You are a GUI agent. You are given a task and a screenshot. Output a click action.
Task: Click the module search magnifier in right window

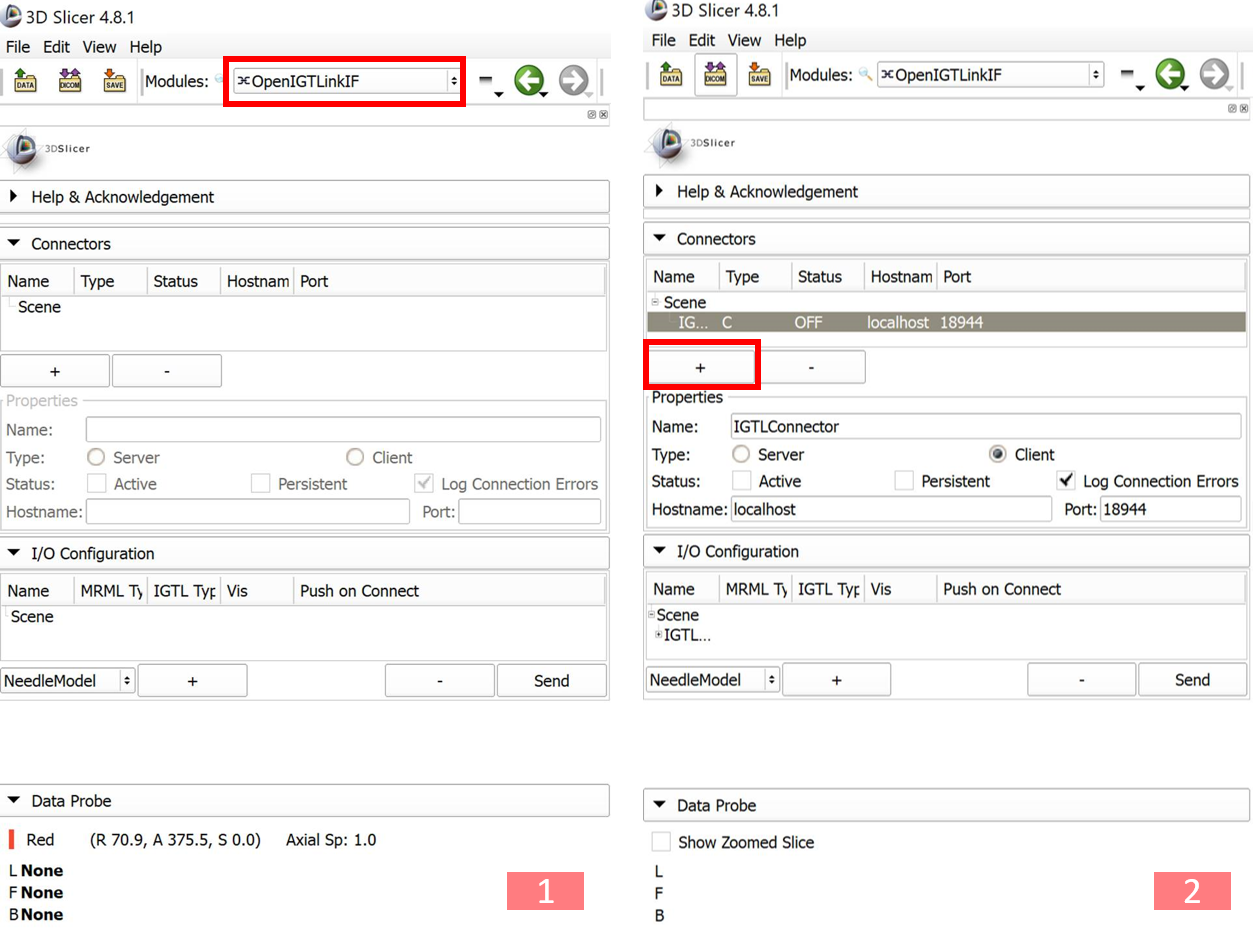(865, 75)
